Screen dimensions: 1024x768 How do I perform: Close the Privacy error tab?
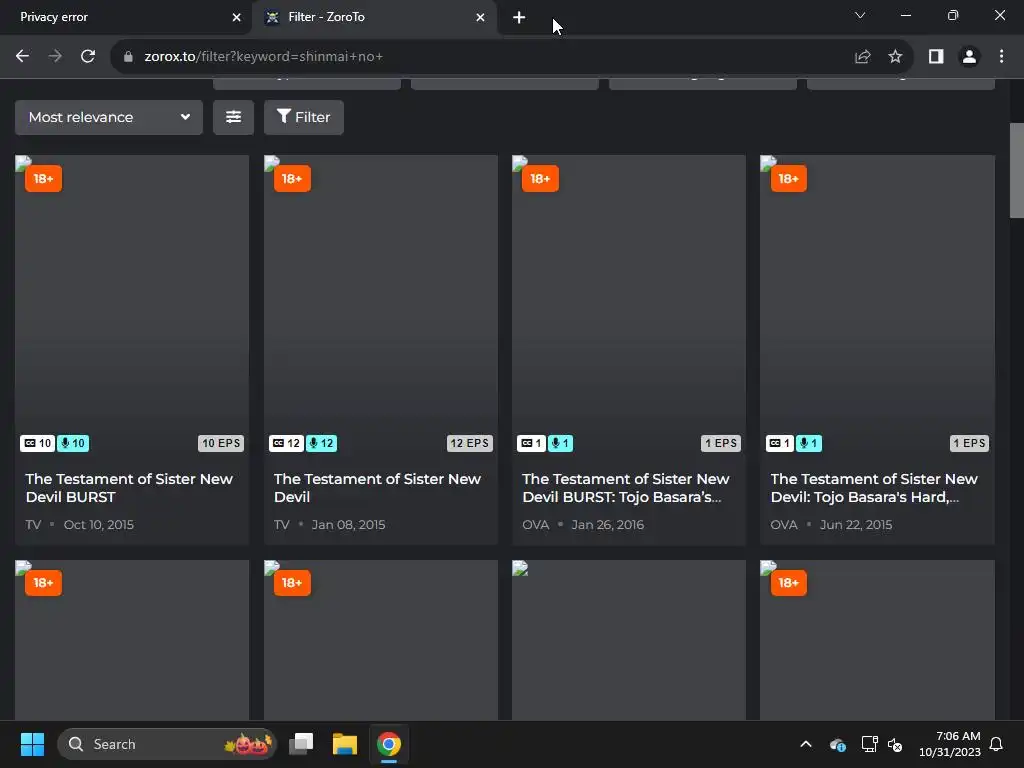click(x=236, y=18)
